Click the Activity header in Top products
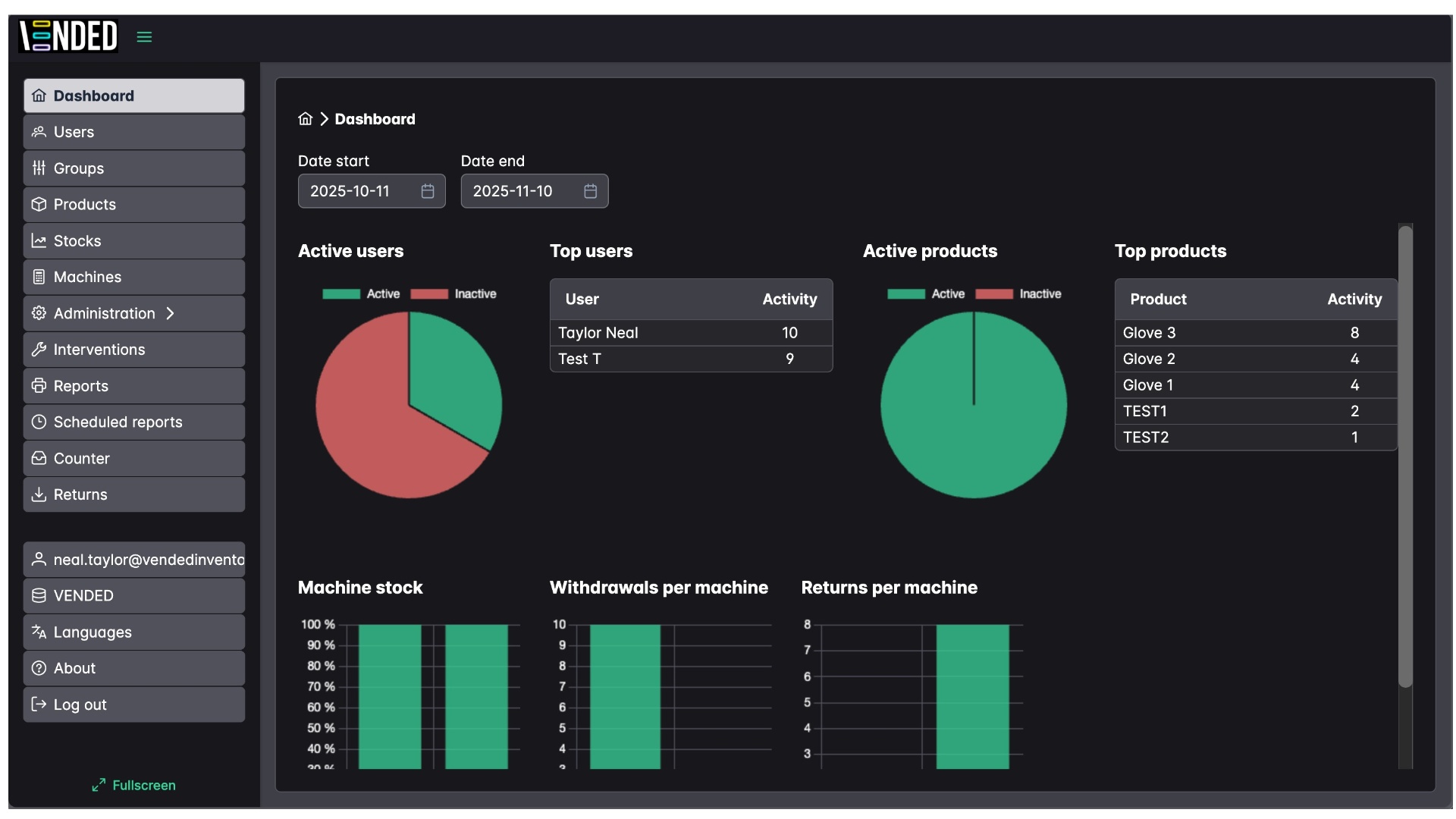Image resolution: width=1456 pixels, height=819 pixels. pos(1354,300)
